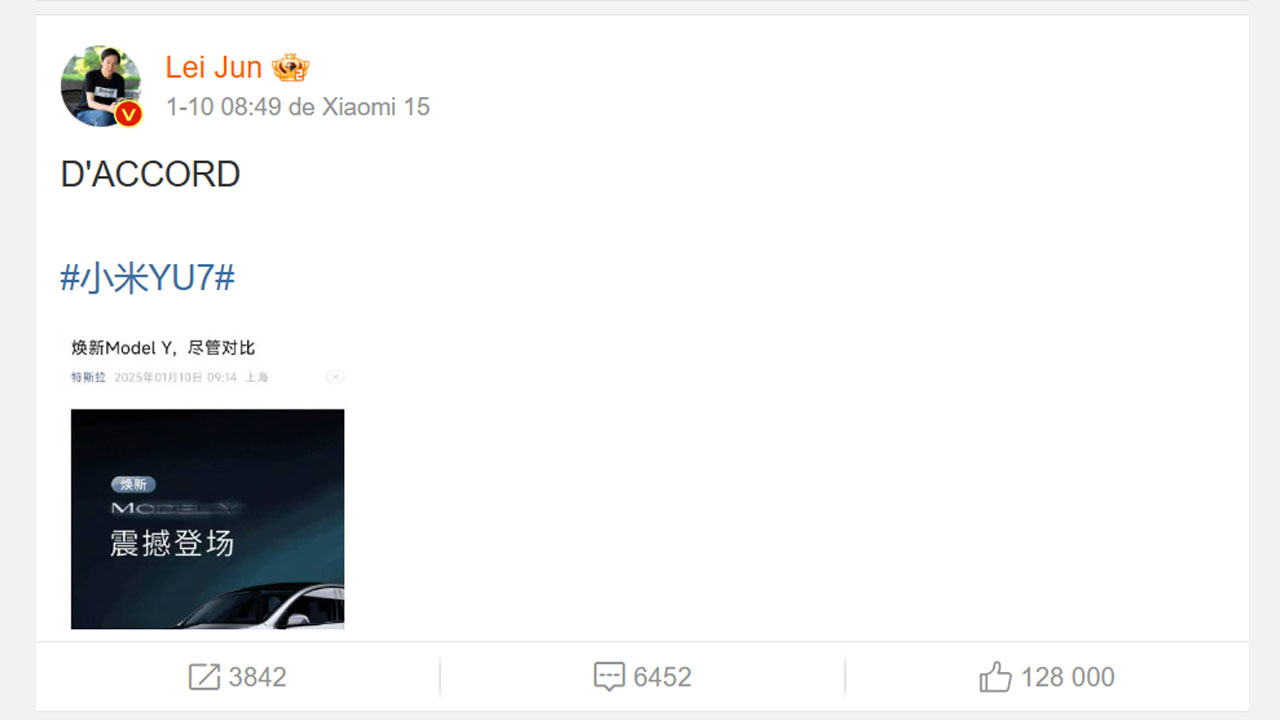Screen dimensions: 1280x720
Task: Click the 6452 comment count
Action: pos(663,677)
